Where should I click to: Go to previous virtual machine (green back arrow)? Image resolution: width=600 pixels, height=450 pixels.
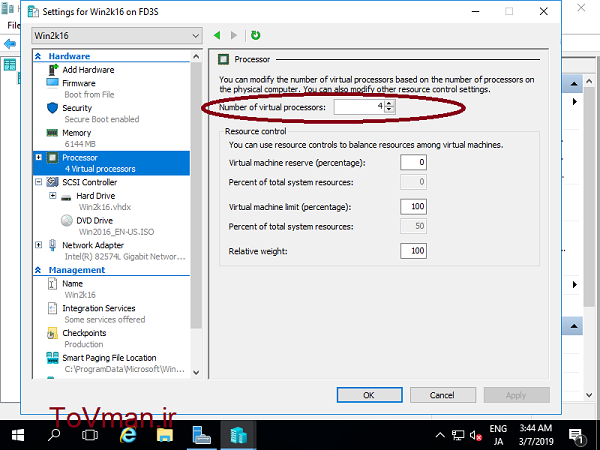[x=217, y=36]
